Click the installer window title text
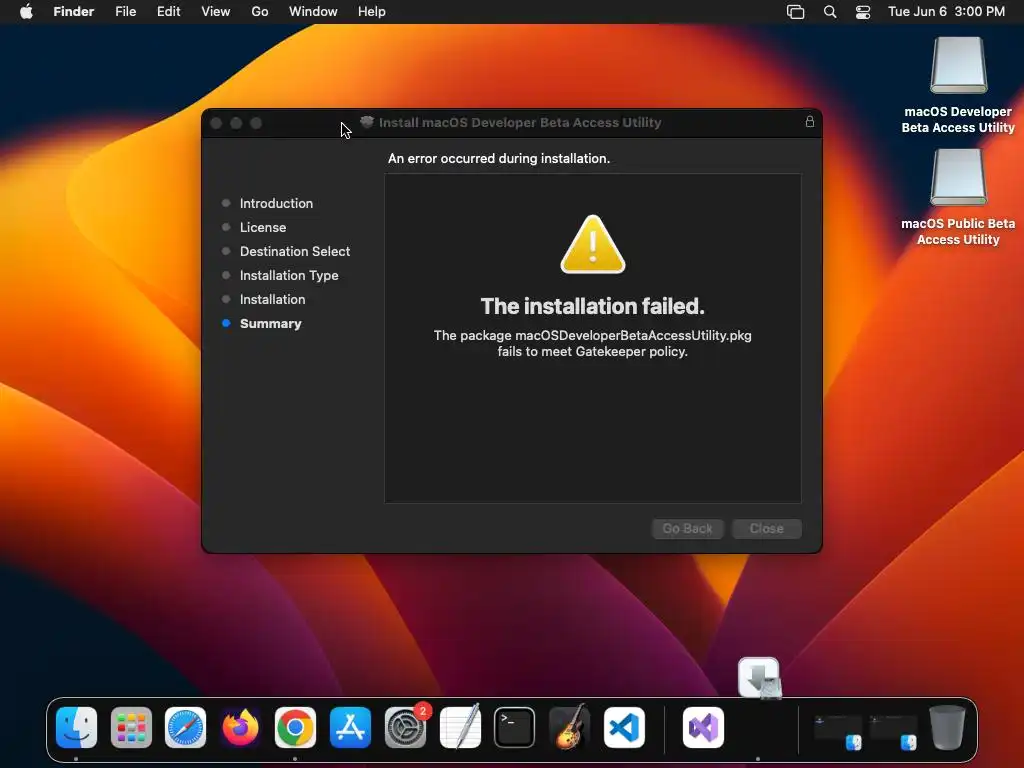1024x768 pixels. pyautogui.click(x=520, y=122)
